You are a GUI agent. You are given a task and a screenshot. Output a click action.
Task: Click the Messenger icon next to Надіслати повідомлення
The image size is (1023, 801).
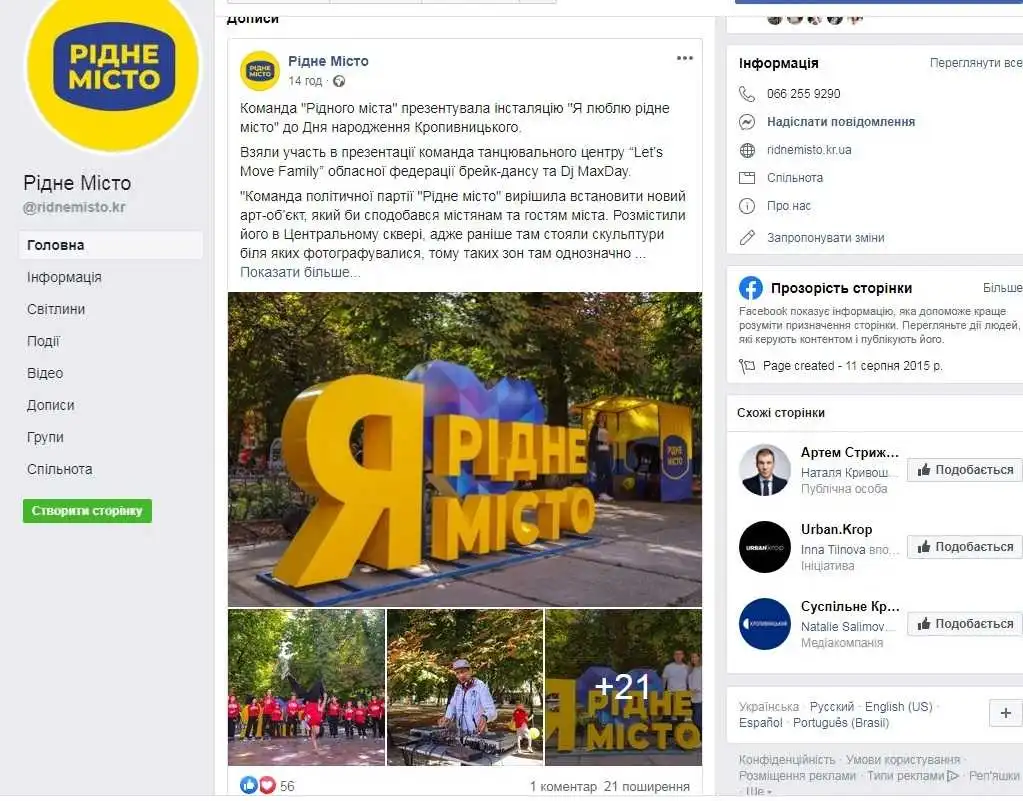747,122
